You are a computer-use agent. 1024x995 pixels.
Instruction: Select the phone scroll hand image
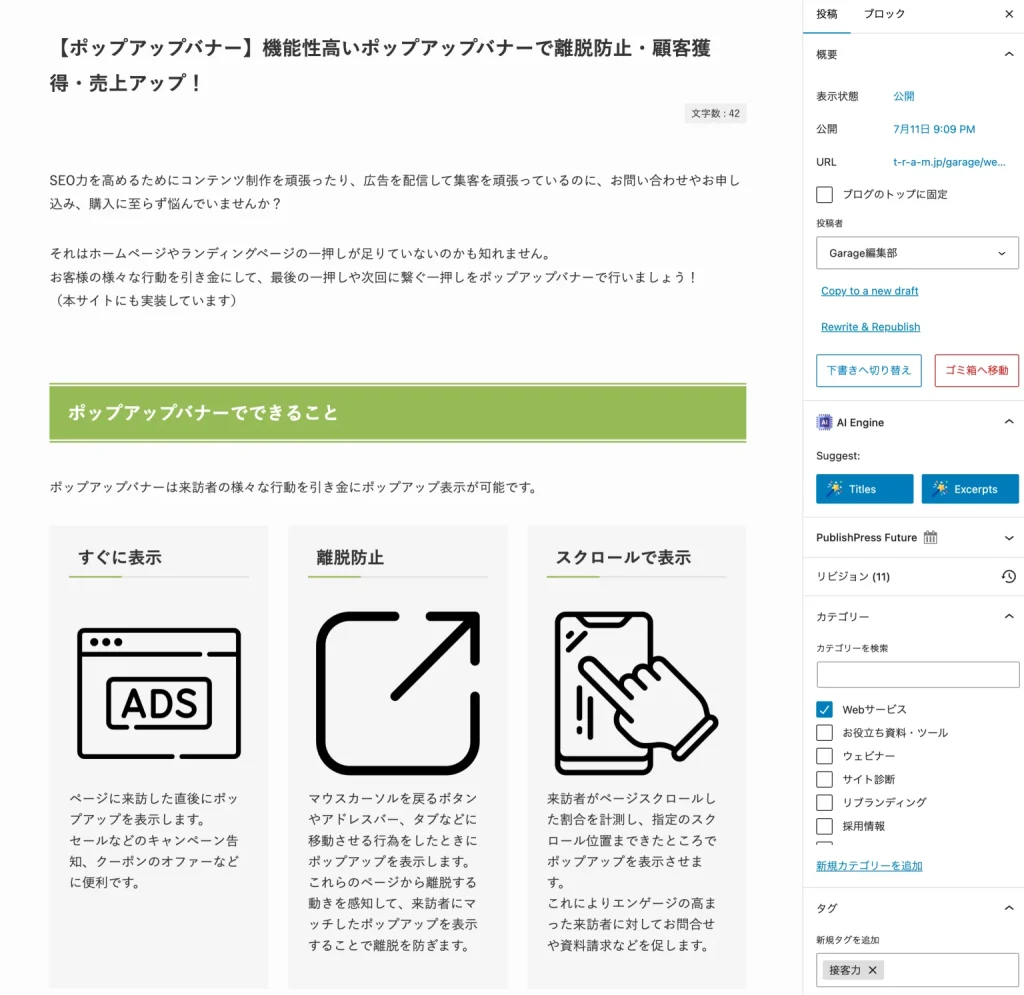[x=636, y=693]
